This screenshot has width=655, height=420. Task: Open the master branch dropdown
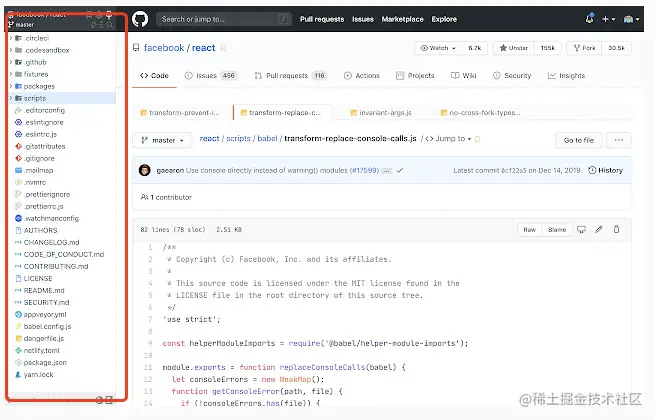coord(165,140)
